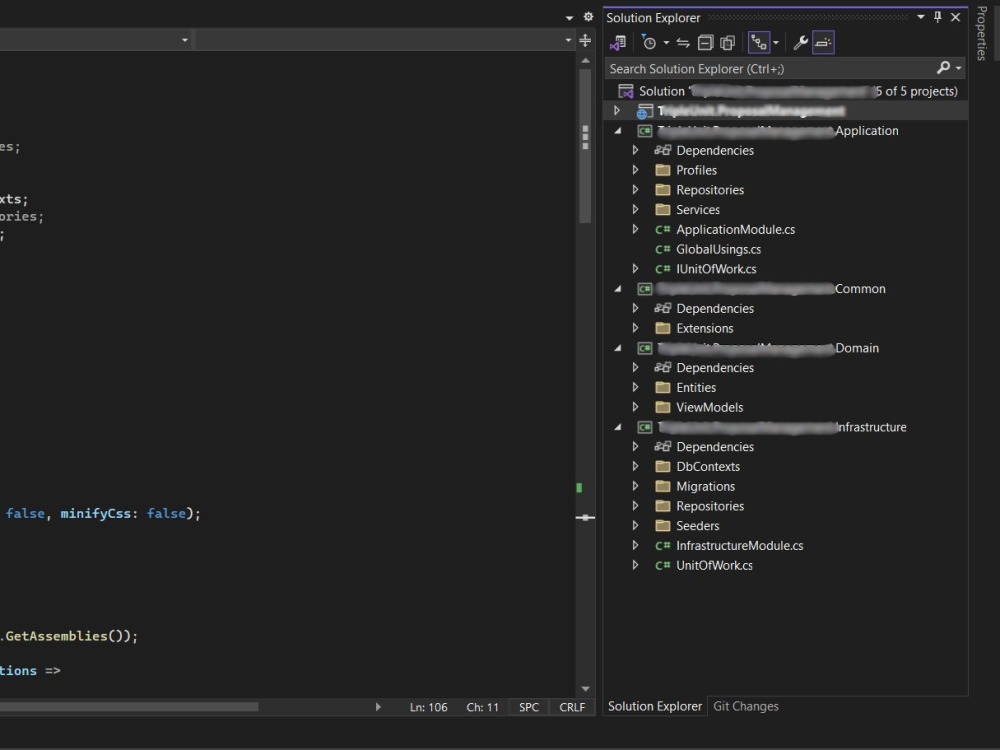Expand the Migrations folder
The width and height of the screenshot is (1000, 750).
tap(634, 486)
